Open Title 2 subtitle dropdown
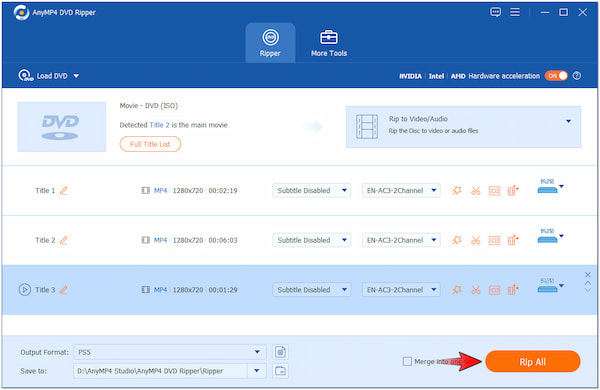Screen dimensions: 600x390 (311, 240)
